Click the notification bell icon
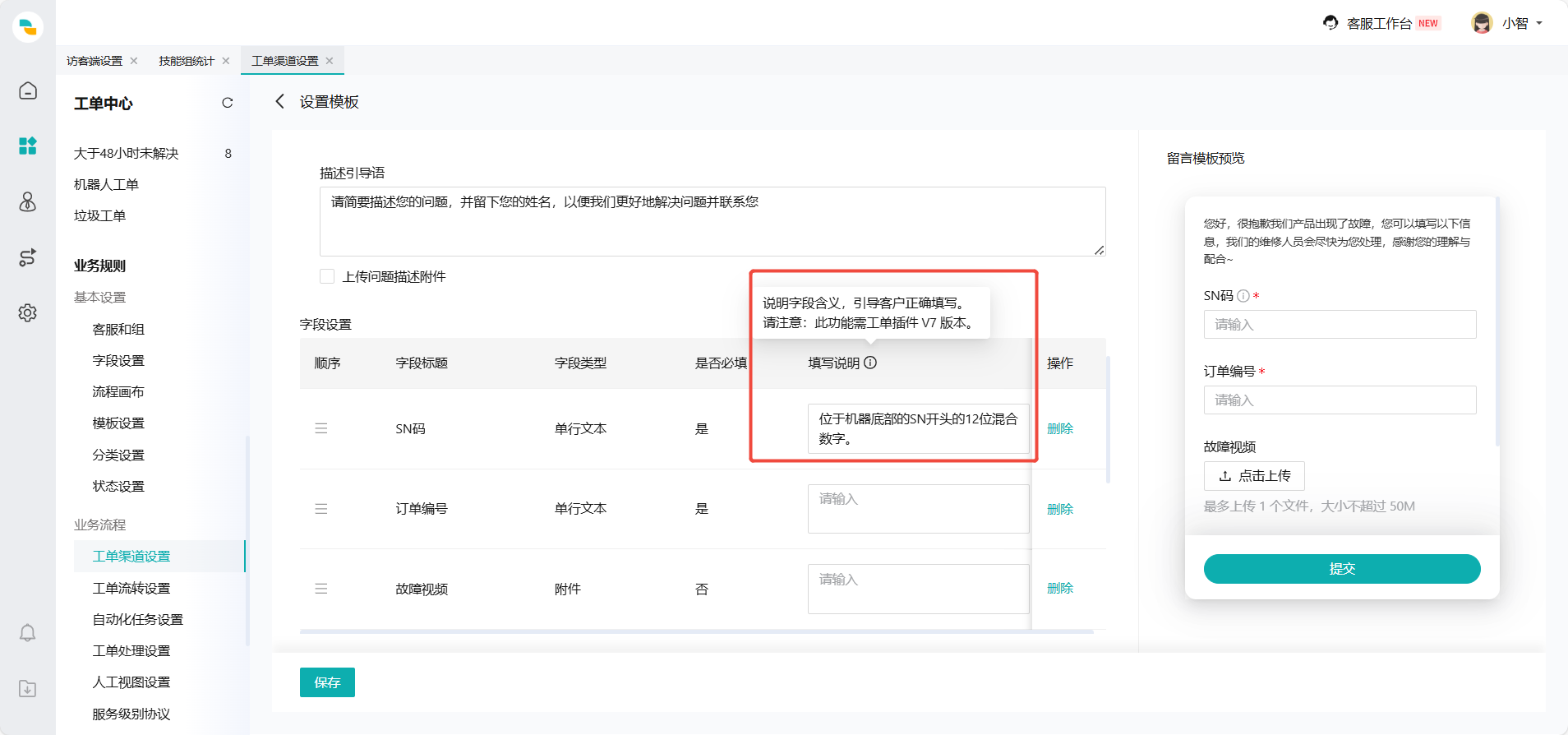The height and width of the screenshot is (735, 1568). 28,633
